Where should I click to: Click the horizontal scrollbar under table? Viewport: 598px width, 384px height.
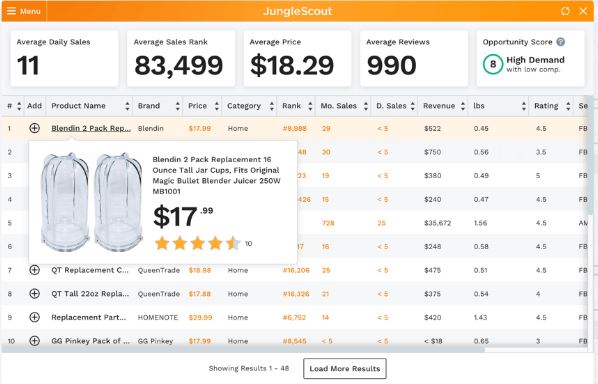243,350
